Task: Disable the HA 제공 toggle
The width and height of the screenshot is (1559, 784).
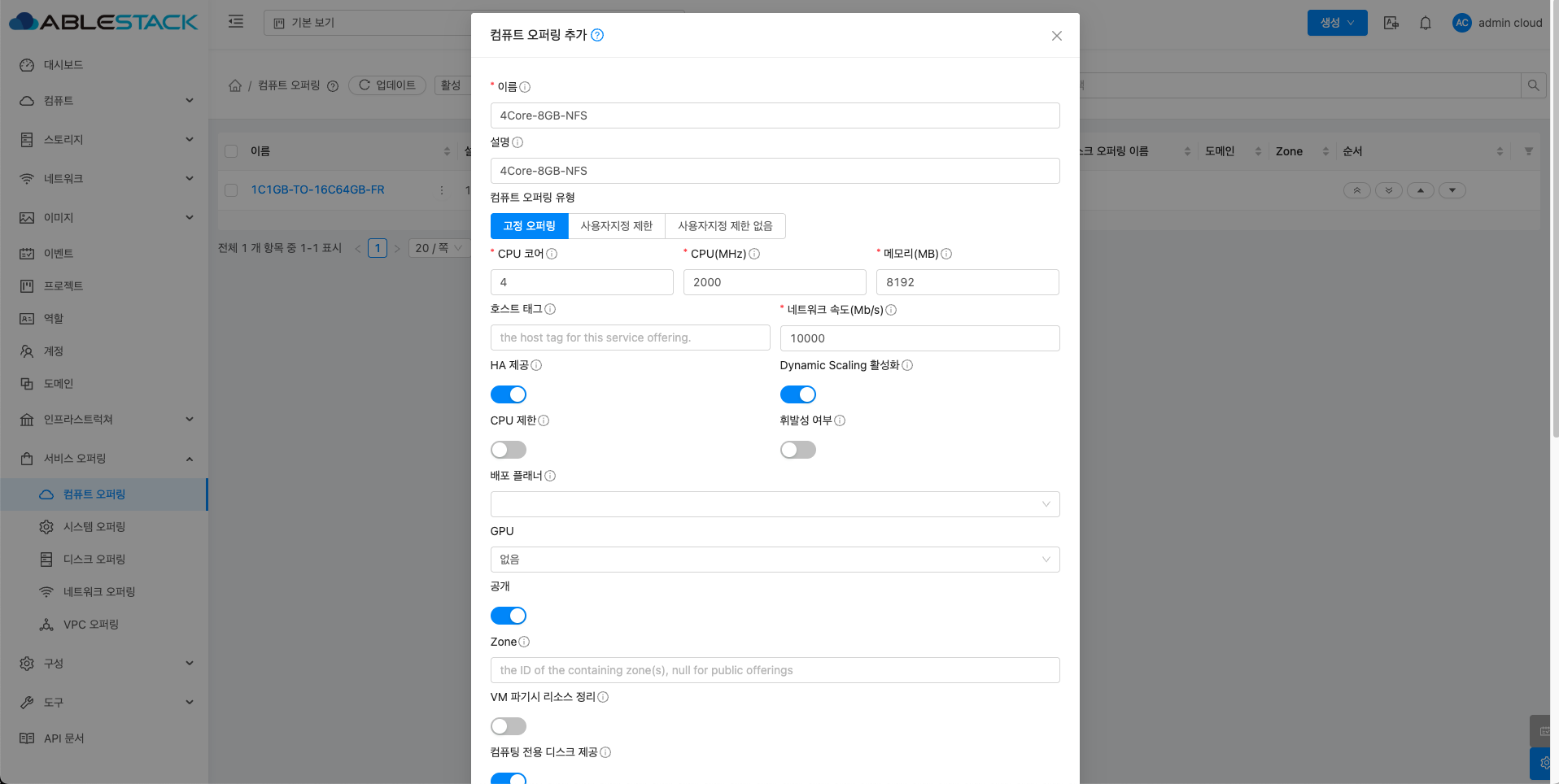Action: tap(509, 394)
